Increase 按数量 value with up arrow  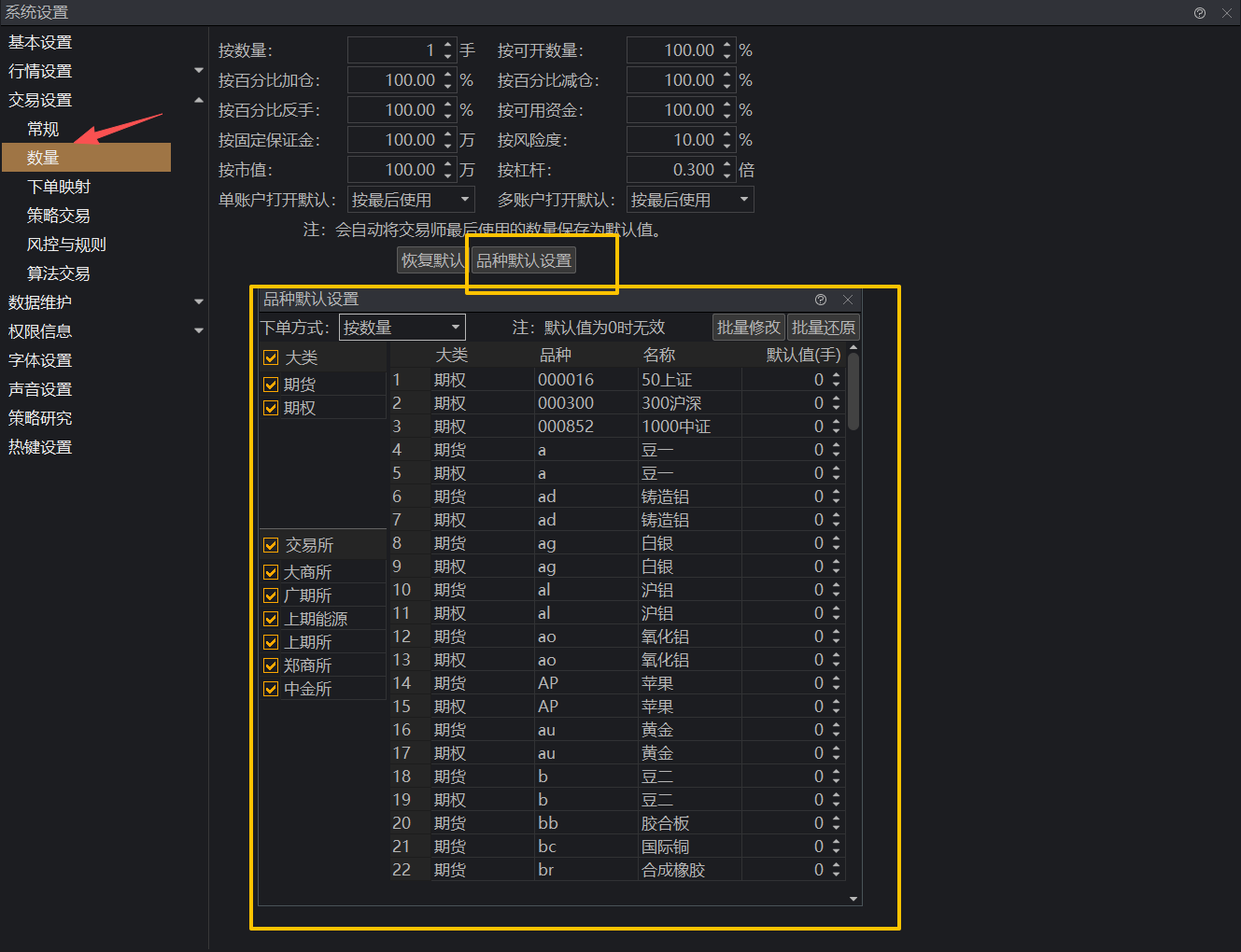tap(448, 45)
